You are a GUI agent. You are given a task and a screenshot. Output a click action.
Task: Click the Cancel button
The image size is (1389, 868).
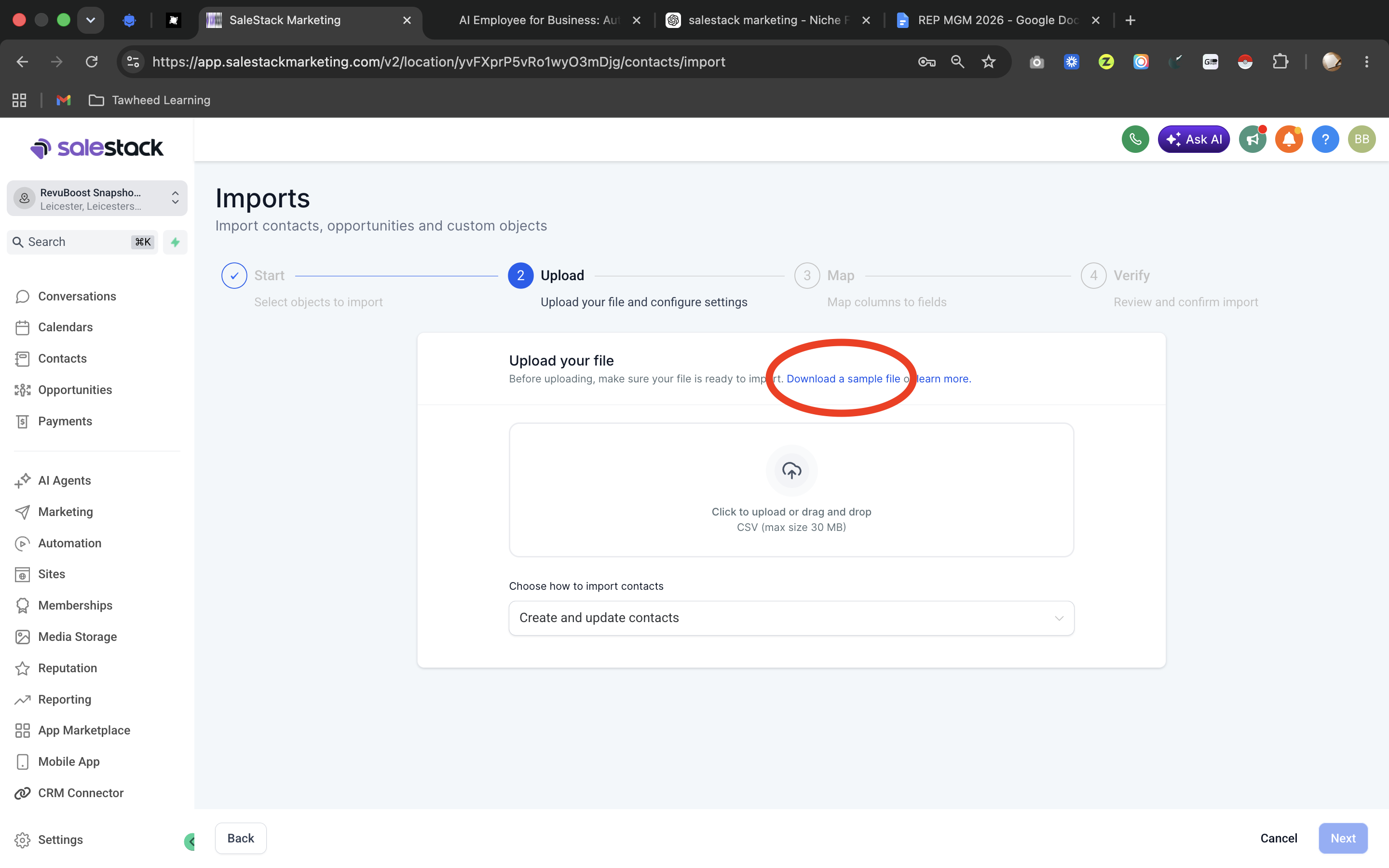(1278, 839)
